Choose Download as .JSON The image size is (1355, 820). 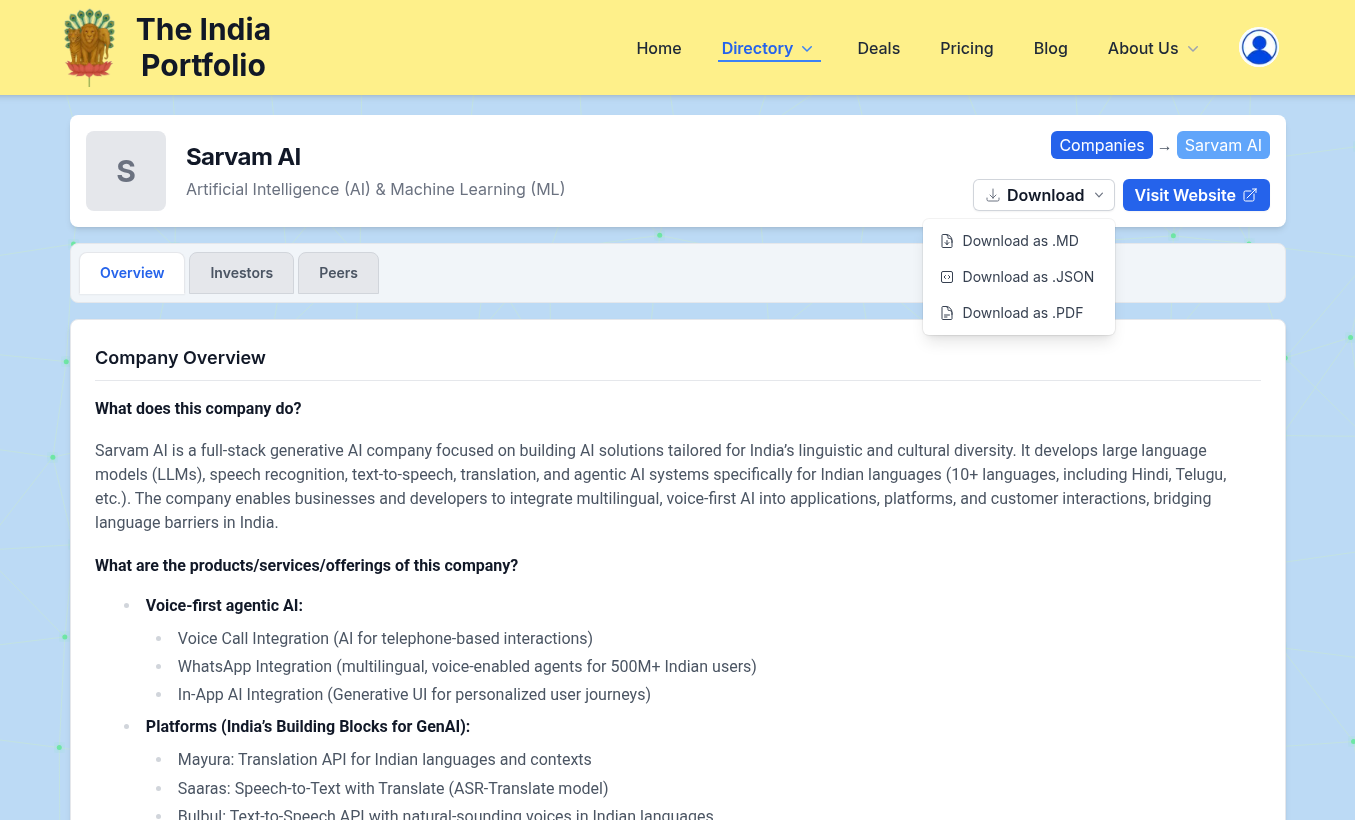tap(1019, 277)
